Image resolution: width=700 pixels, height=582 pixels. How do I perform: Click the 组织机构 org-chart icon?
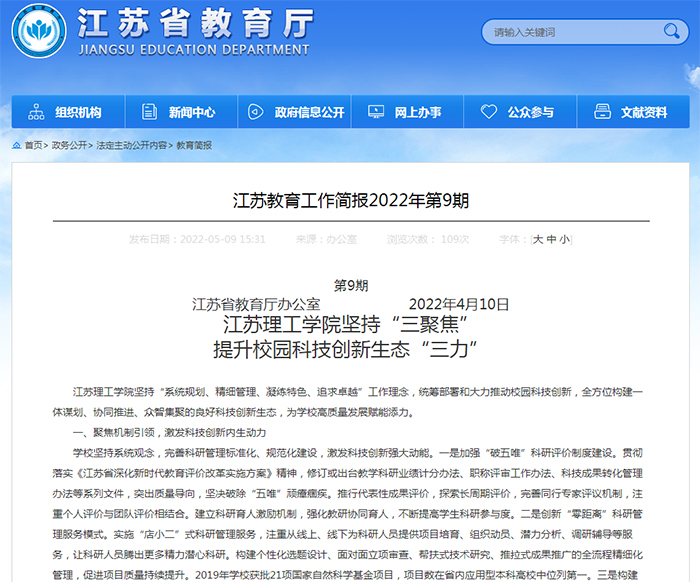coord(36,112)
